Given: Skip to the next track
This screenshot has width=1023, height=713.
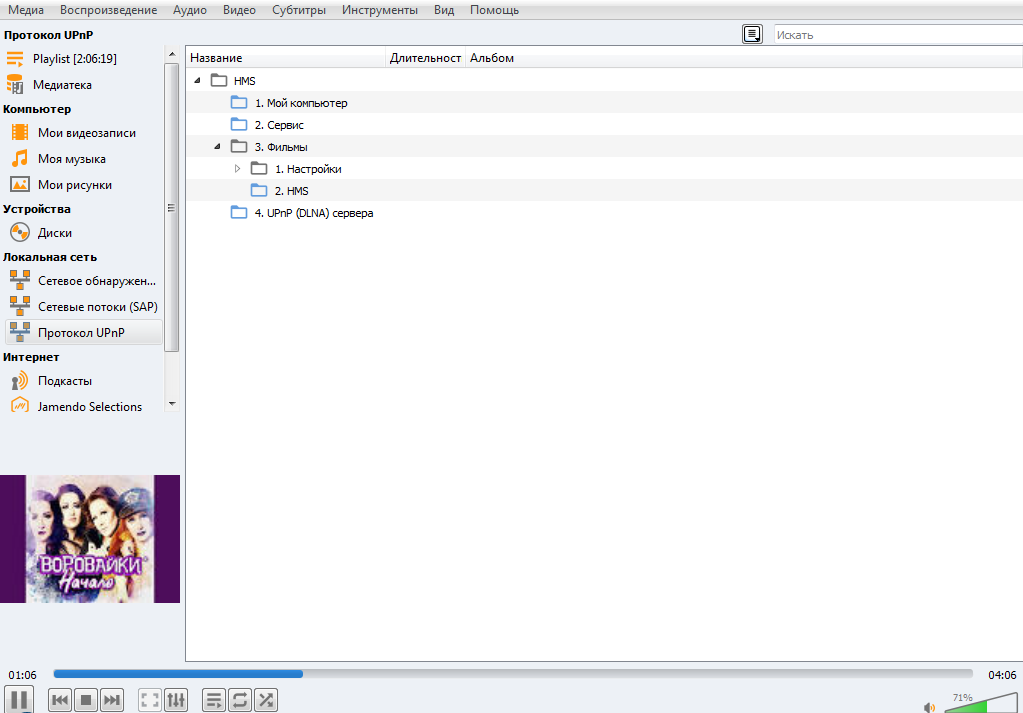Looking at the screenshot, I should pos(112,700).
